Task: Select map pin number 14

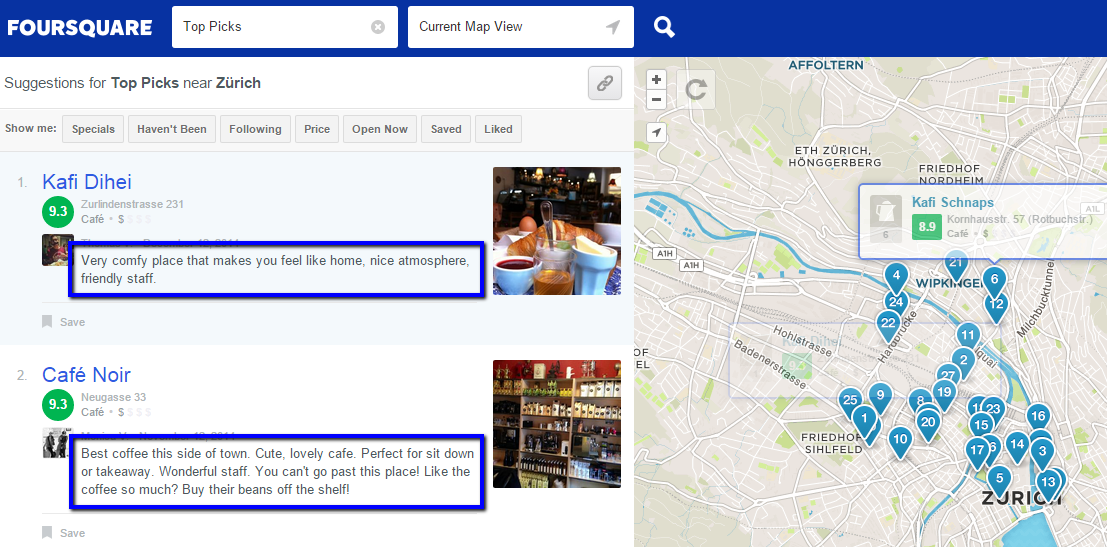Action: [1017, 445]
